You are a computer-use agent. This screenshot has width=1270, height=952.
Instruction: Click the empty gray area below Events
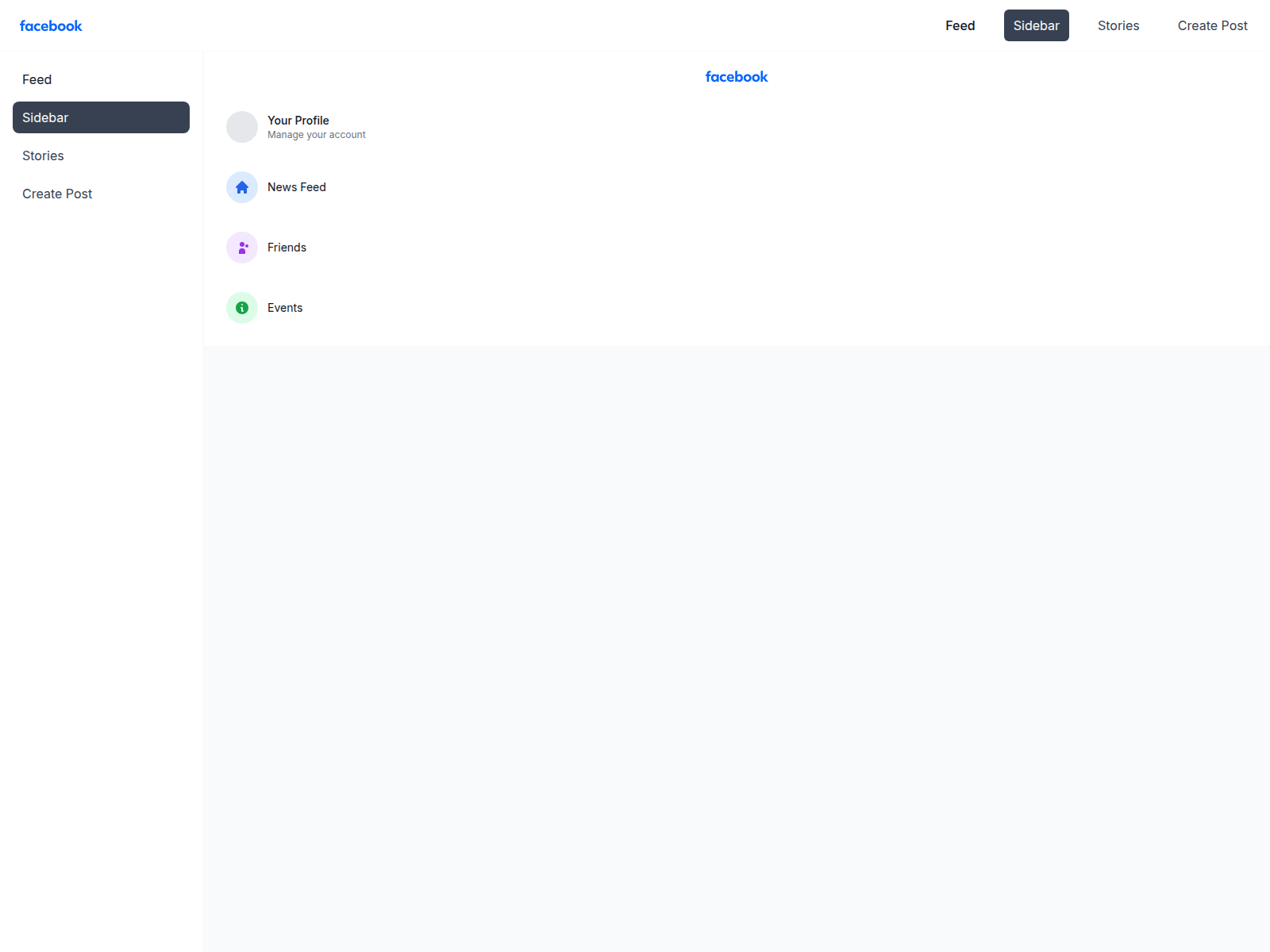coord(736,635)
